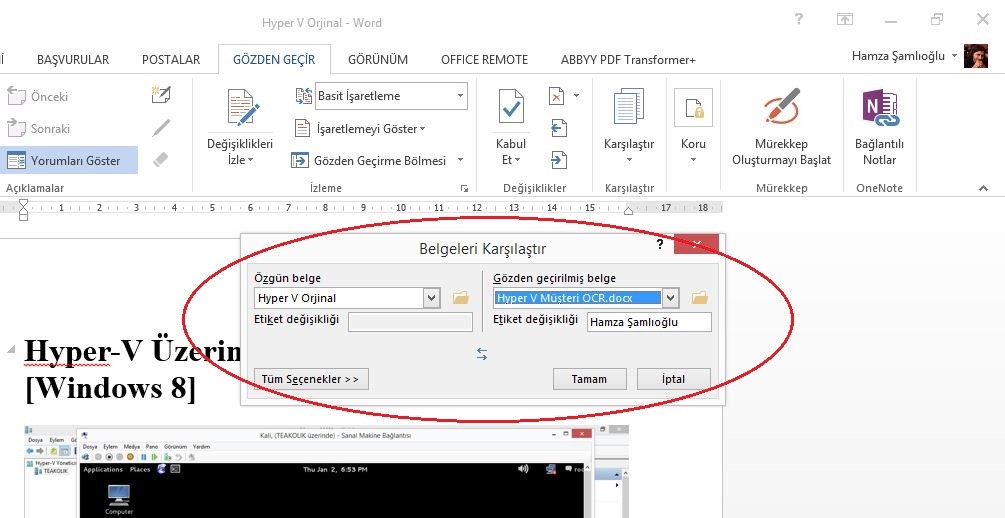This screenshot has width=1005, height=518.
Task: Collapse the ribbon with the chevron
Action: [x=983, y=188]
